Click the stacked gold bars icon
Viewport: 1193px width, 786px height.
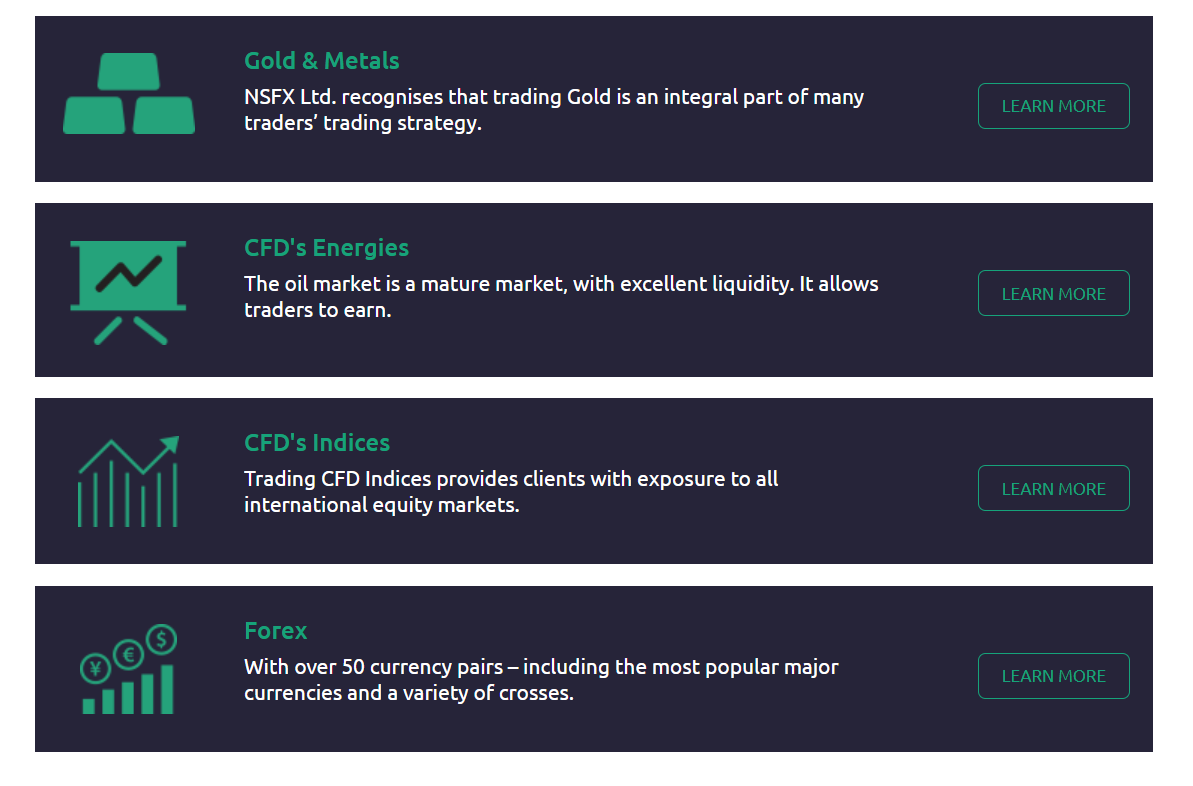(x=129, y=94)
